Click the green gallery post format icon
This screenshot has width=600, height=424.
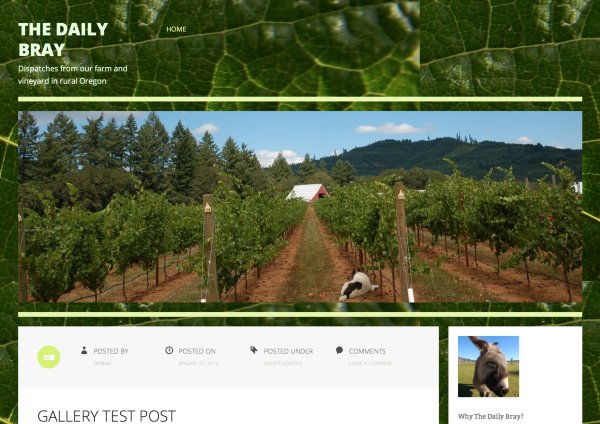[49, 357]
